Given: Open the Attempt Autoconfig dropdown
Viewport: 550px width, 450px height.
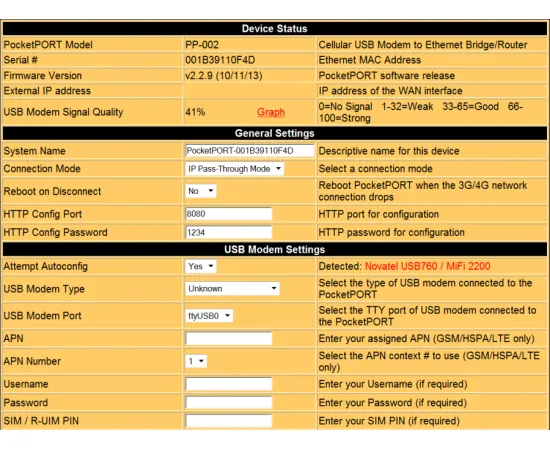Looking at the screenshot, I should (x=201, y=266).
